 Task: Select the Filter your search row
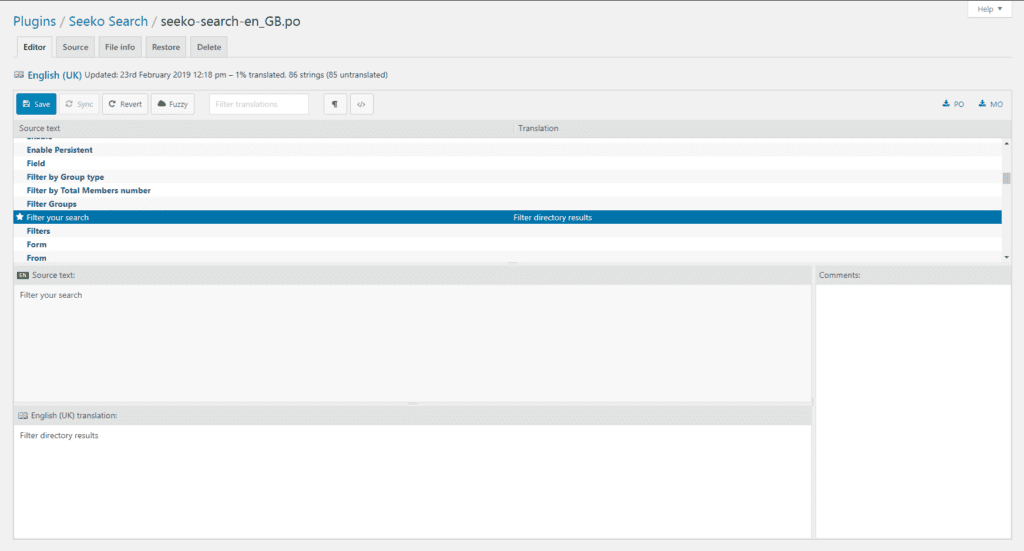(x=507, y=217)
